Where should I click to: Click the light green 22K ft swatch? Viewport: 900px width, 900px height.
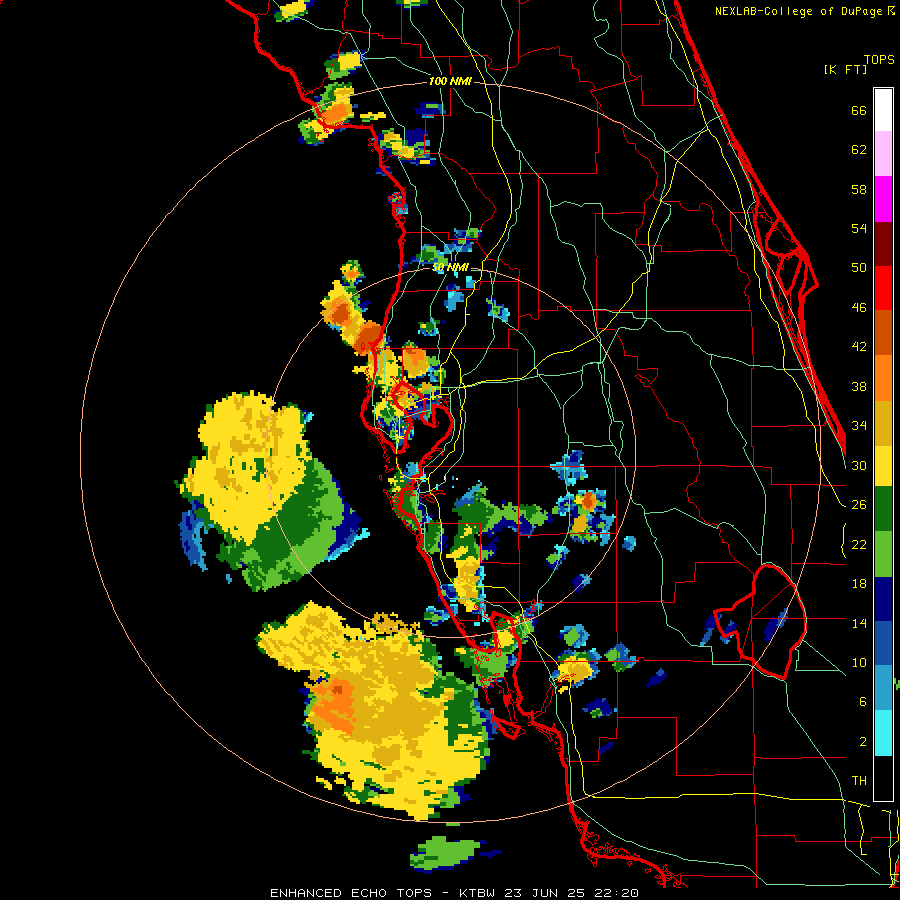(883, 554)
